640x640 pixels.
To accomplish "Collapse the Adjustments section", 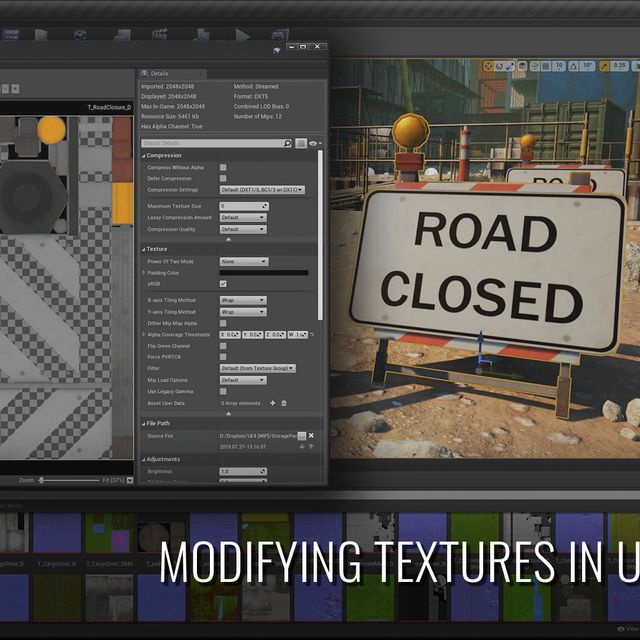I will [144, 460].
